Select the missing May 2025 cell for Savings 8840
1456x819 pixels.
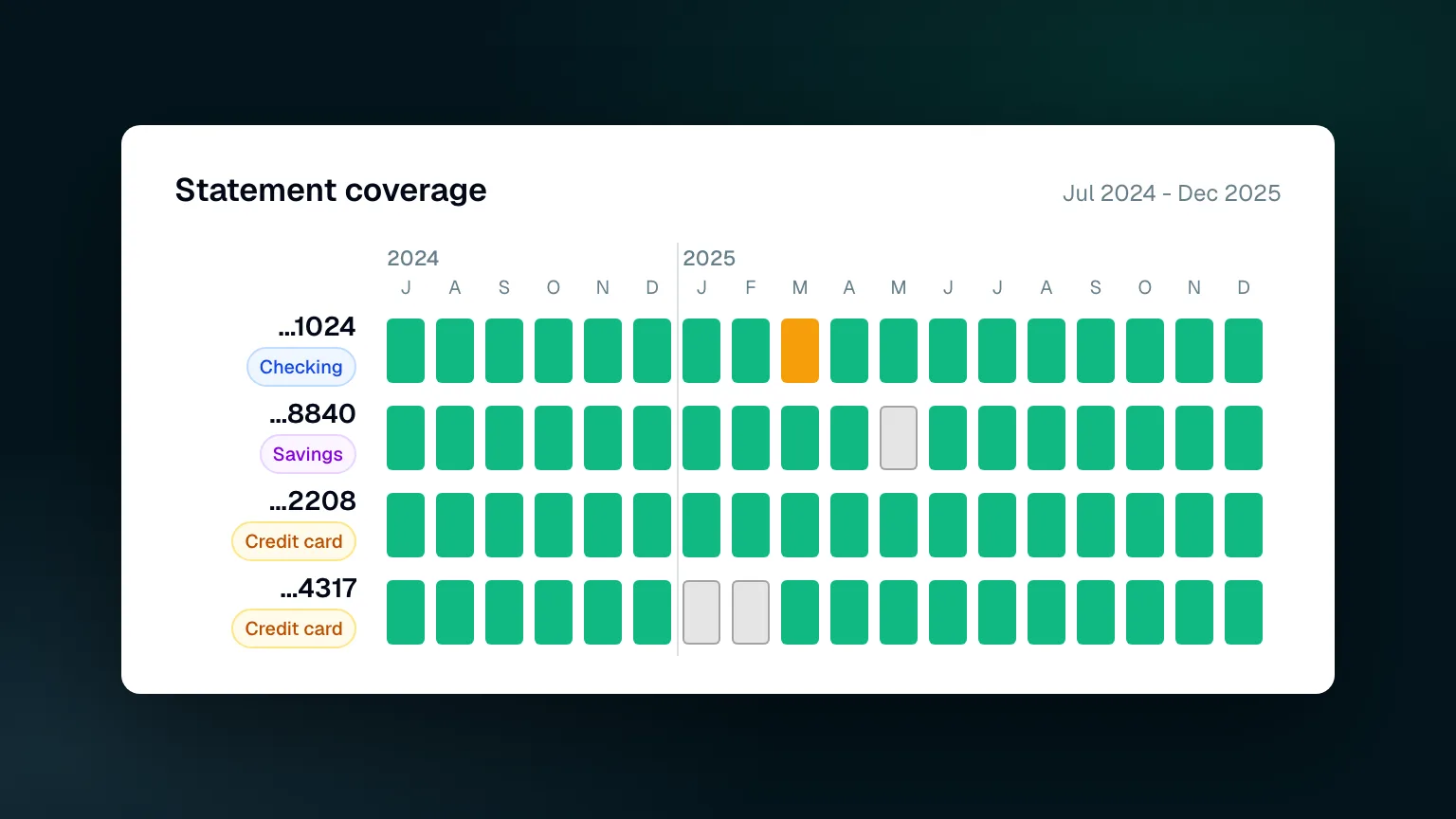899,438
